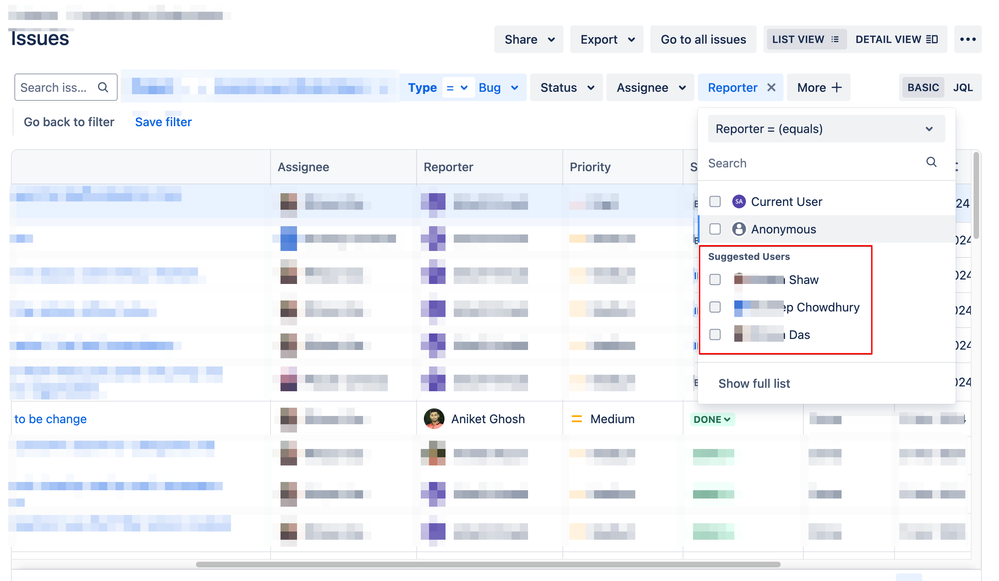
Task: Open the Reporter equals operator dropdown
Action: pos(826,129)
